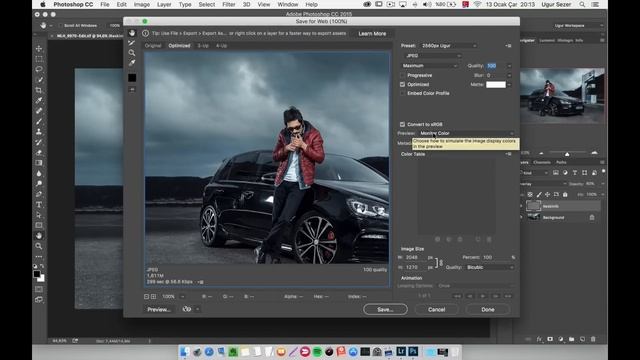
Task: Open the Bicubic resample quality dropdown
Action: coord(490,267)
